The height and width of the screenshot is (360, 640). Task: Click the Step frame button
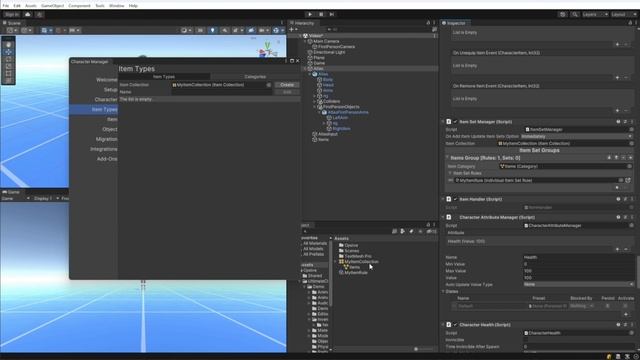(x=332, y=14)
